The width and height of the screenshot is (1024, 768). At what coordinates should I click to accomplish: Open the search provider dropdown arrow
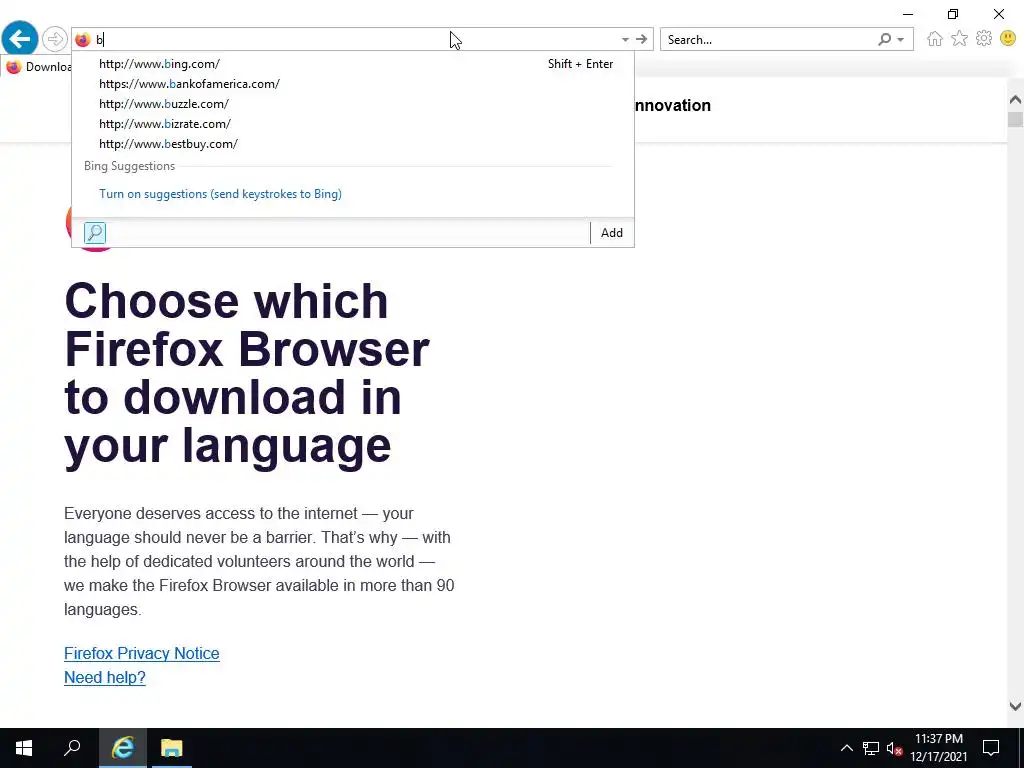[x=901, y=40]
